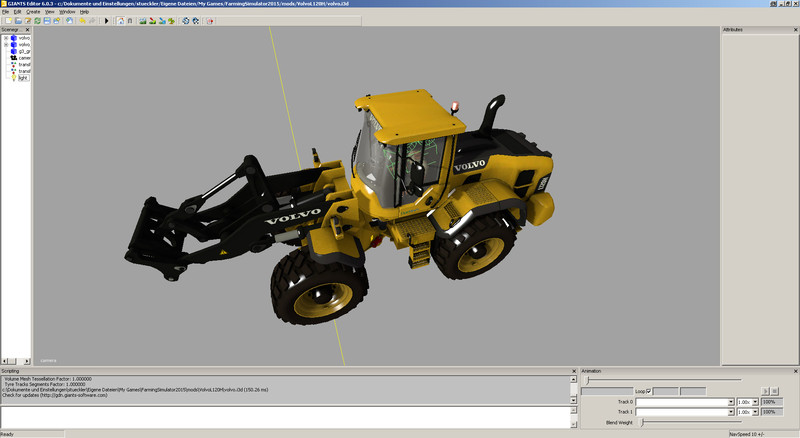Screen dimensions: 800x438
Task: Click the house-shaped toolbar icon
Action: [120, 21]
